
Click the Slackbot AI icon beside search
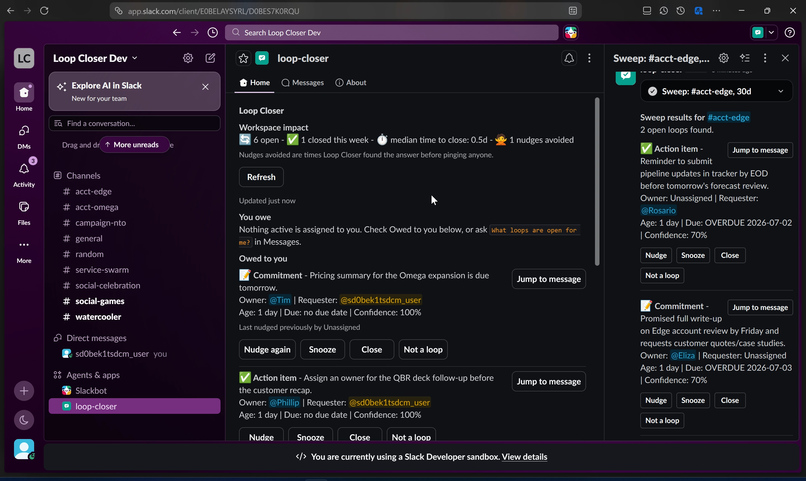click(x=571, y=32)
